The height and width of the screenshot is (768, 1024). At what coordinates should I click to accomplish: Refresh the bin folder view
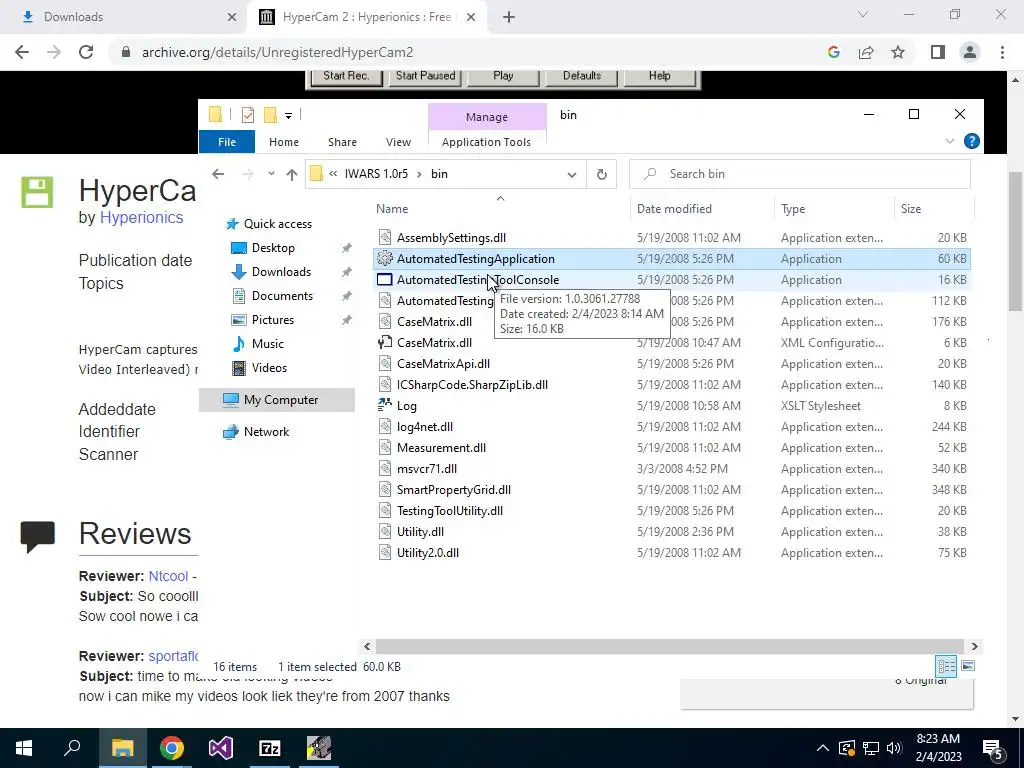601,174
